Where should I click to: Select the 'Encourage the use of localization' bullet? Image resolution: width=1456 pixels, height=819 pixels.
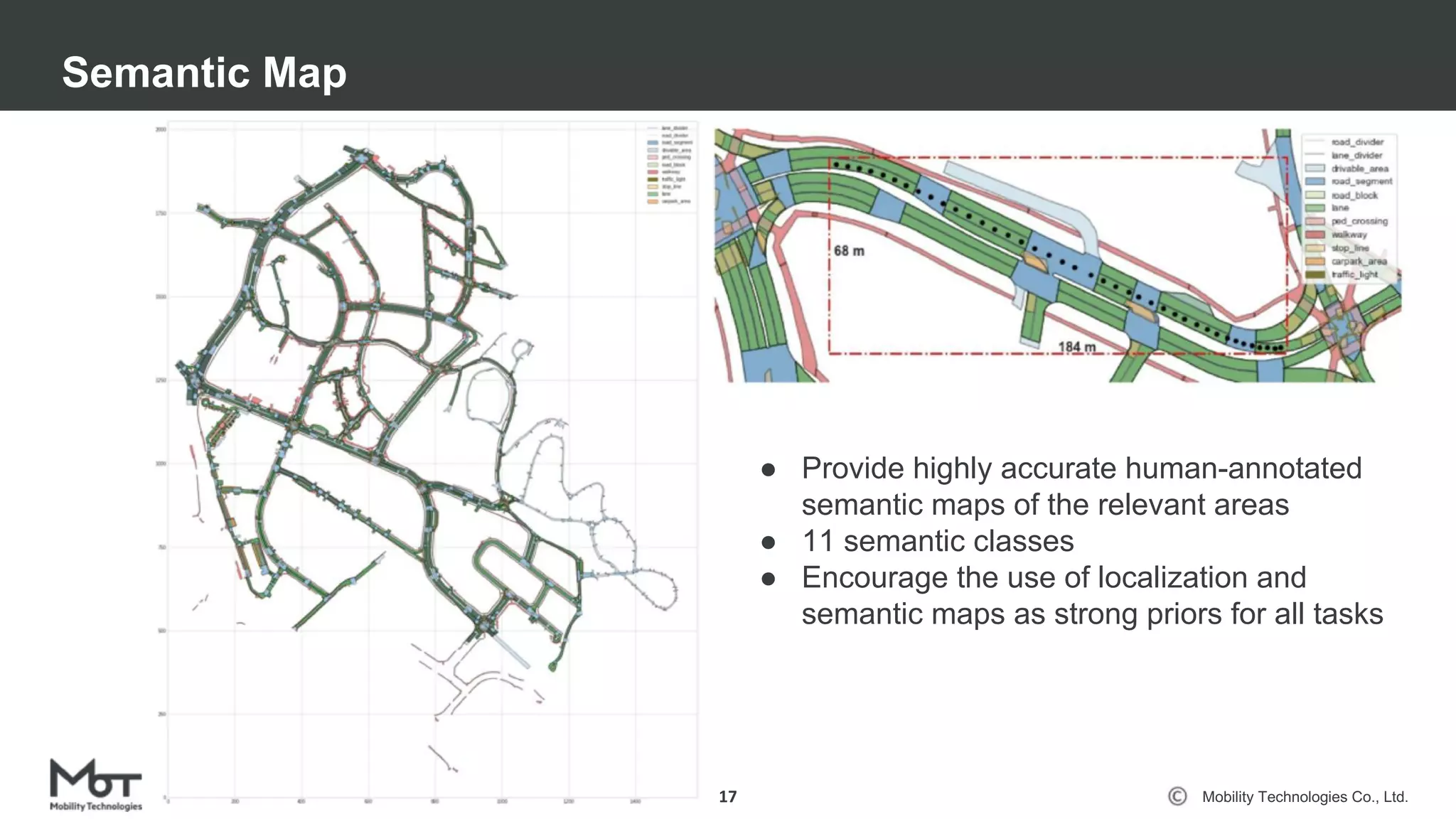1092,596
